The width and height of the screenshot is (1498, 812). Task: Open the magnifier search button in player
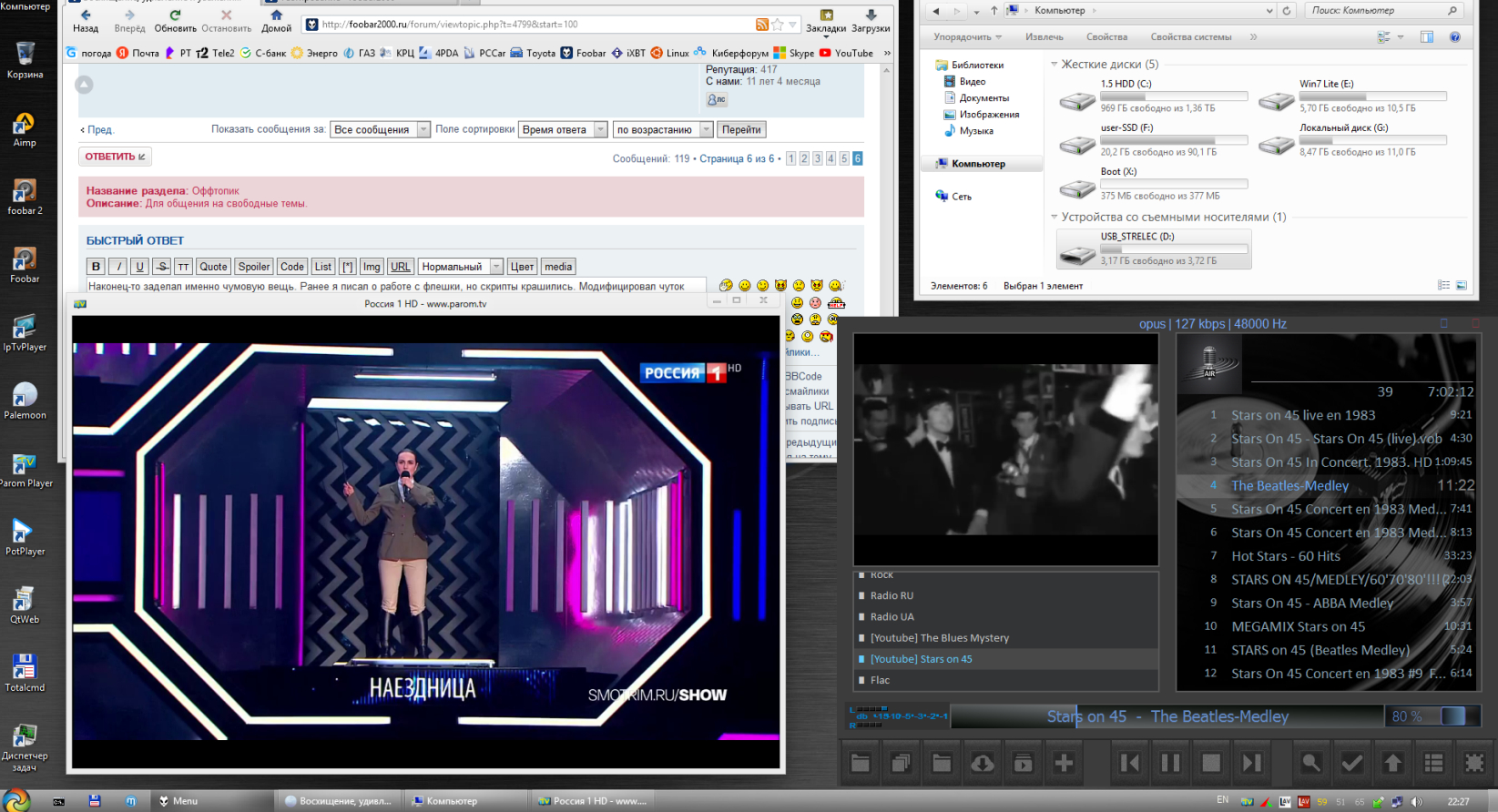[1311, 763]
